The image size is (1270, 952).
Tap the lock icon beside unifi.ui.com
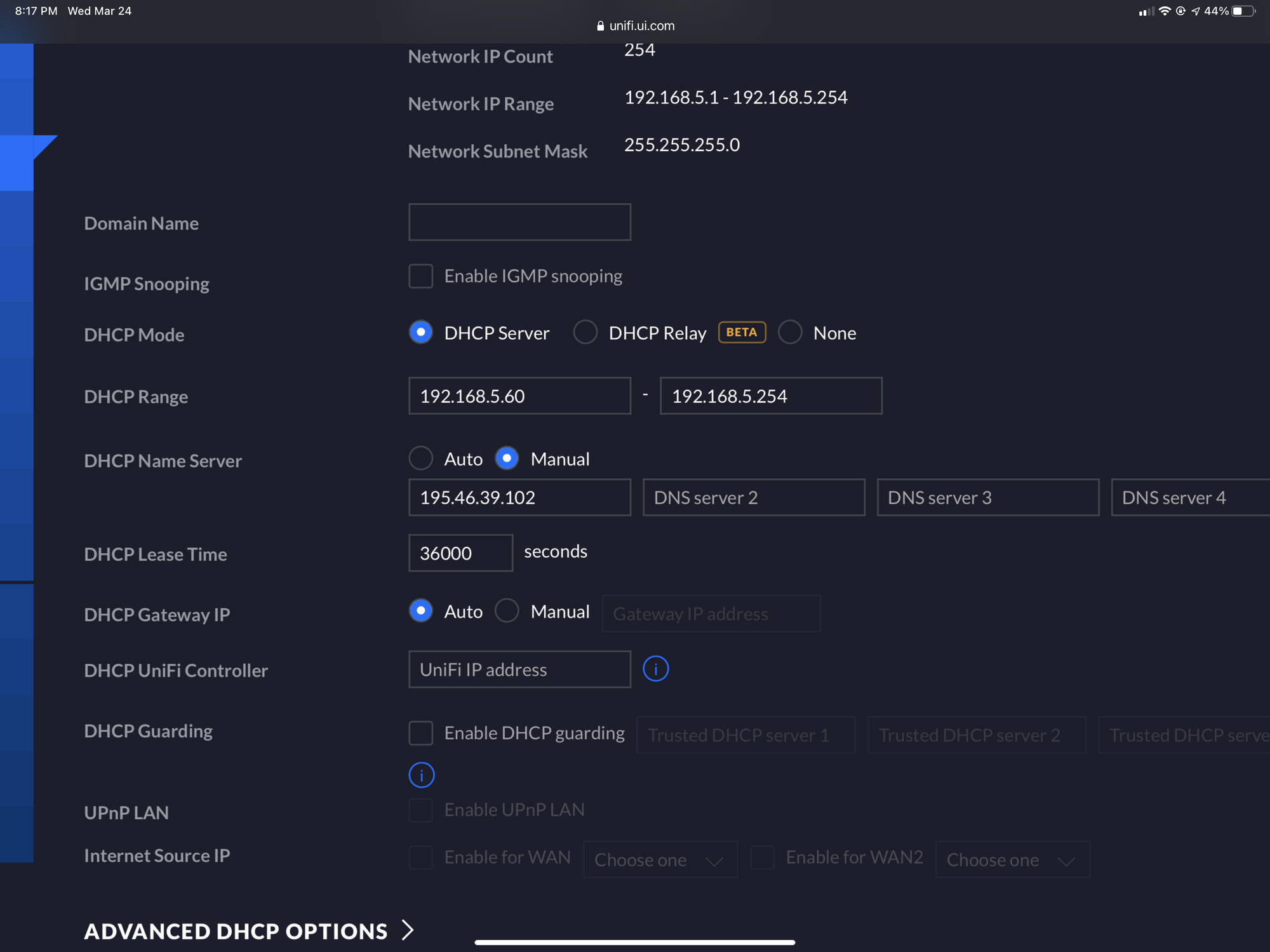(x=600, y=26)
